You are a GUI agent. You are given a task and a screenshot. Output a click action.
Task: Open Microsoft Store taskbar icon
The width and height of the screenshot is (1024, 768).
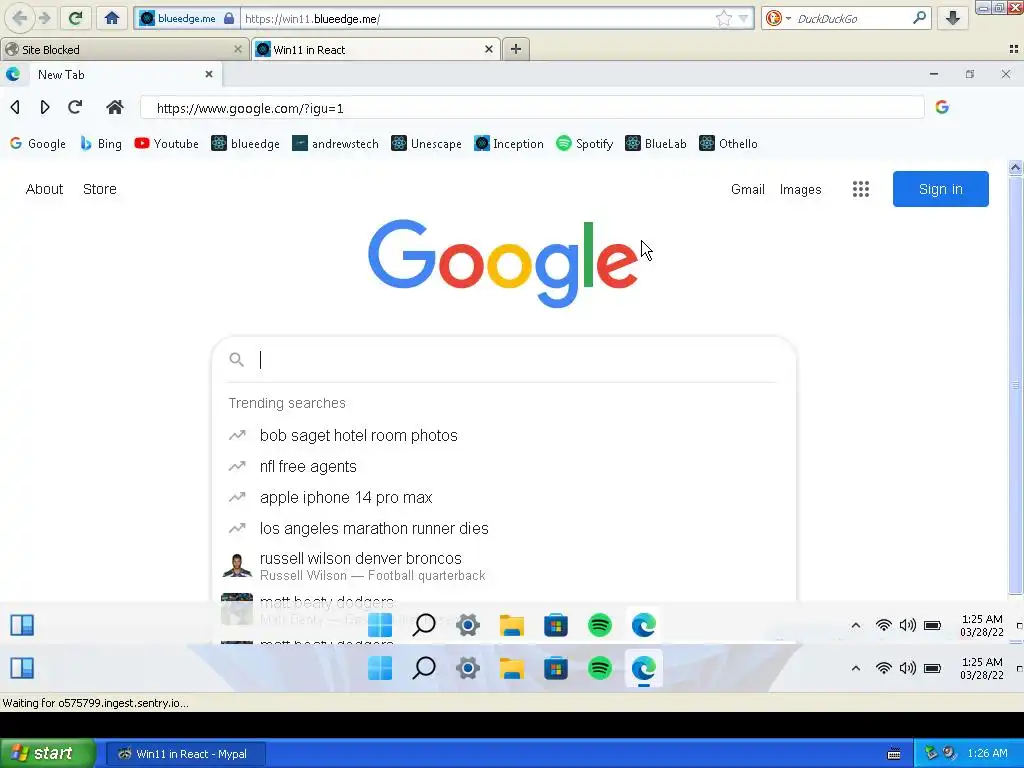556,668
